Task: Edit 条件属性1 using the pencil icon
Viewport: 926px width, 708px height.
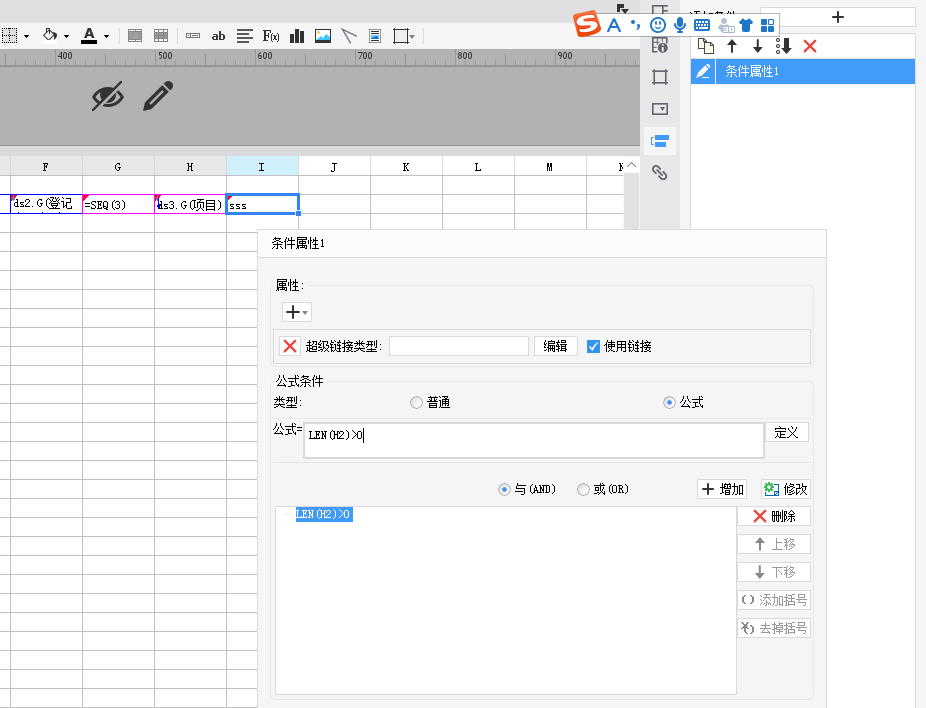Action: (703, 71)
